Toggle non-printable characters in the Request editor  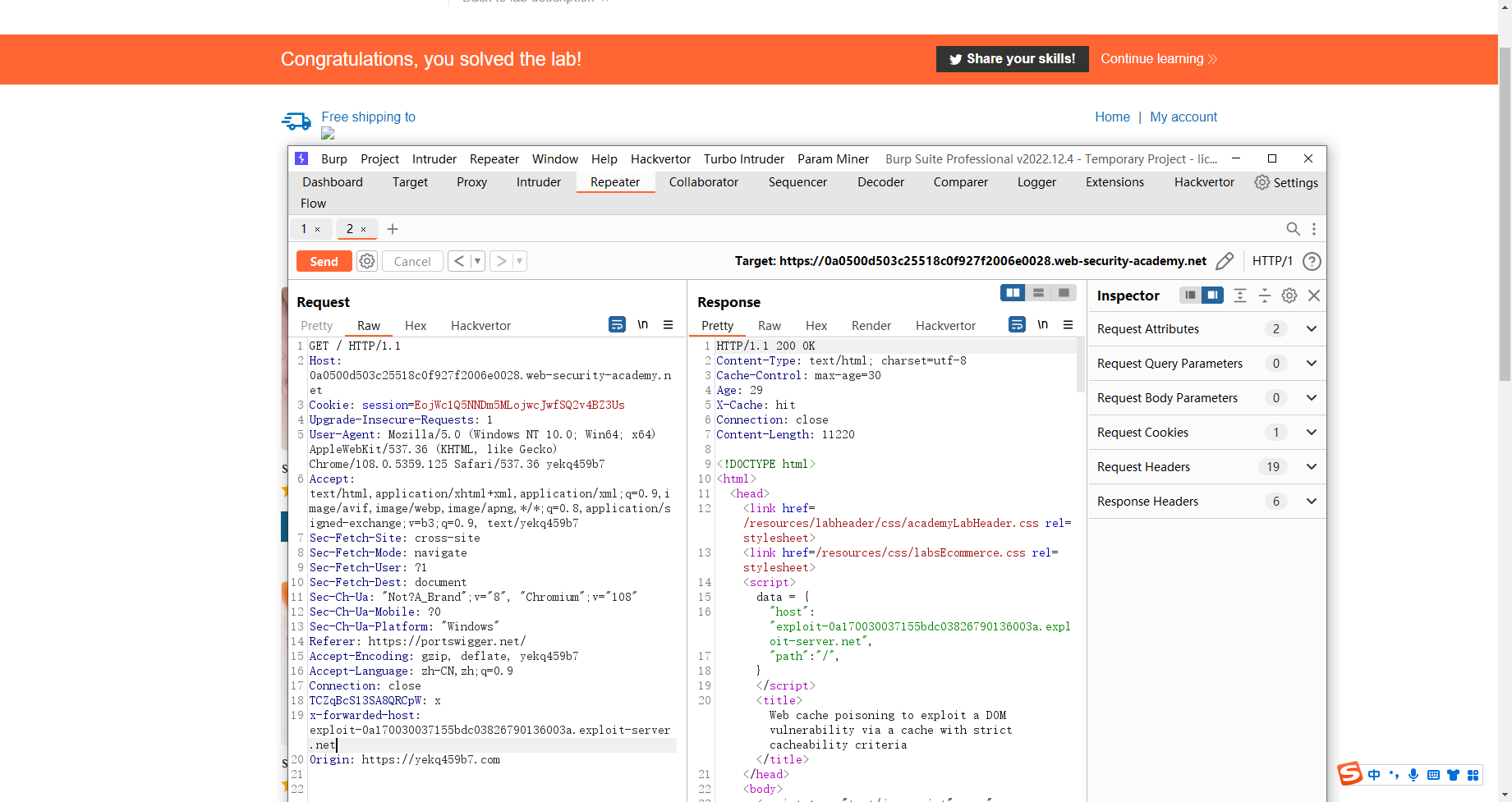643,324
